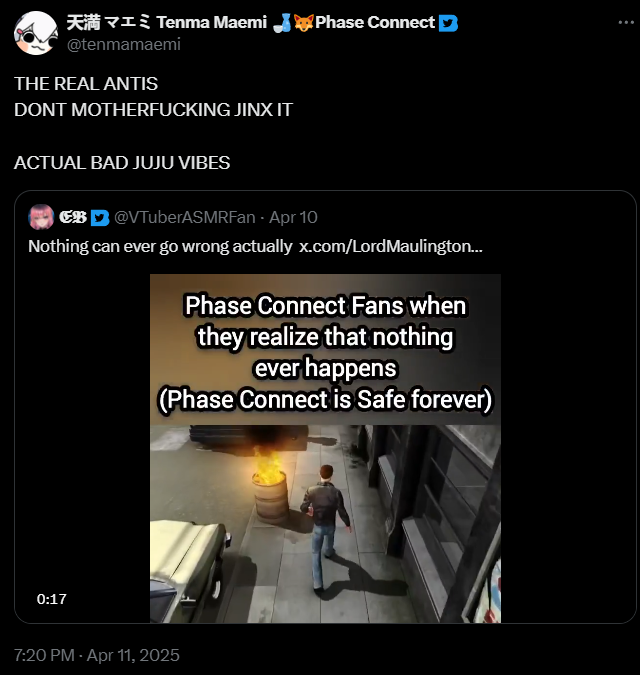Open the three-dot more options menu

626,22
